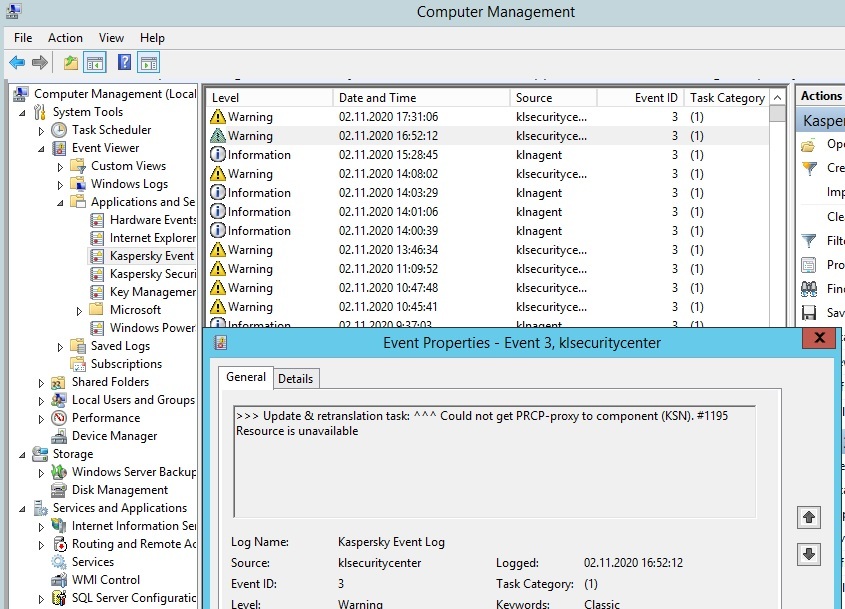
Task: Open the Action menu
Action: [x=65, y=38]
